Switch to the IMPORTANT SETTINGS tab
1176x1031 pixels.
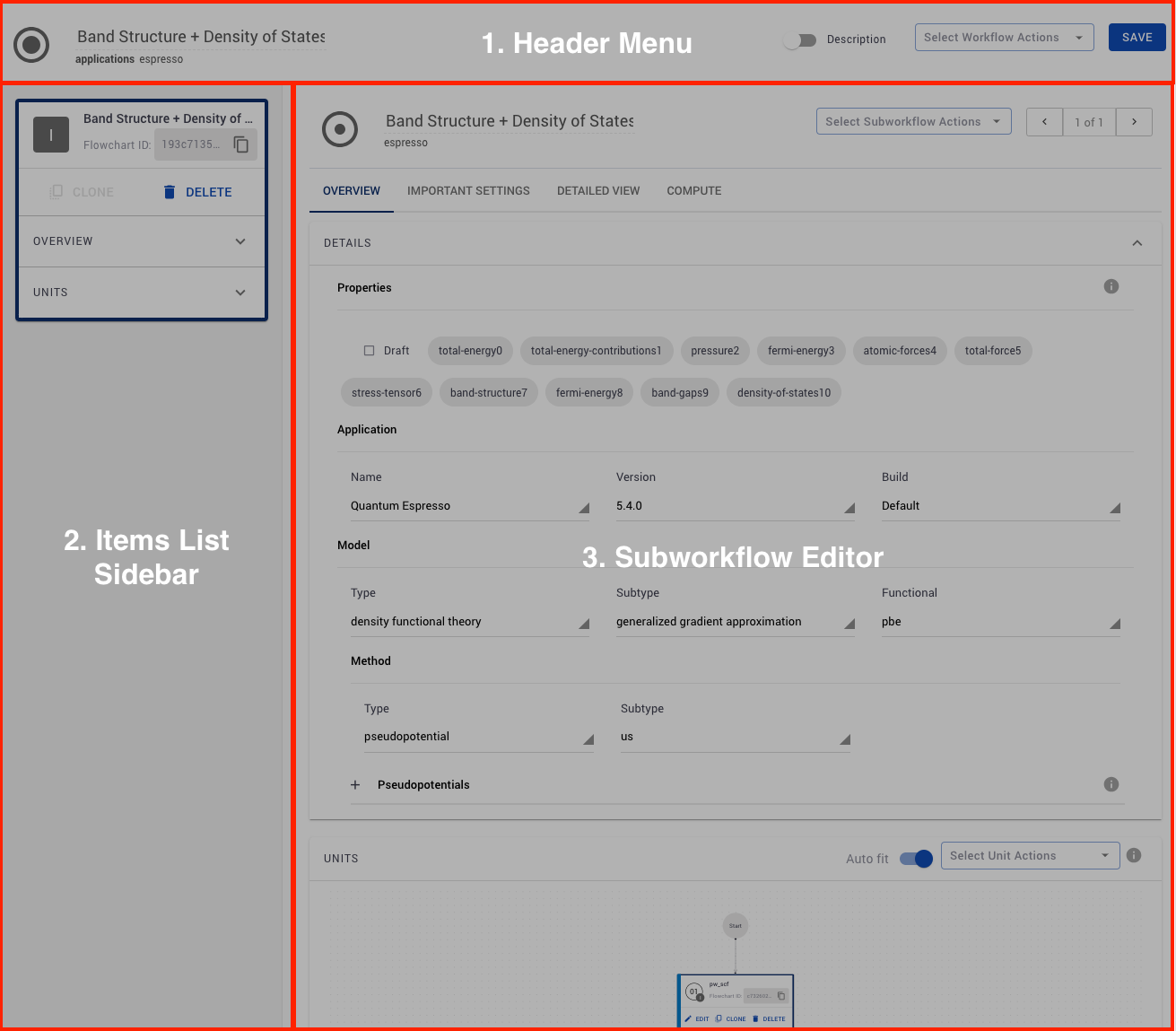click(x=468, y=191)
